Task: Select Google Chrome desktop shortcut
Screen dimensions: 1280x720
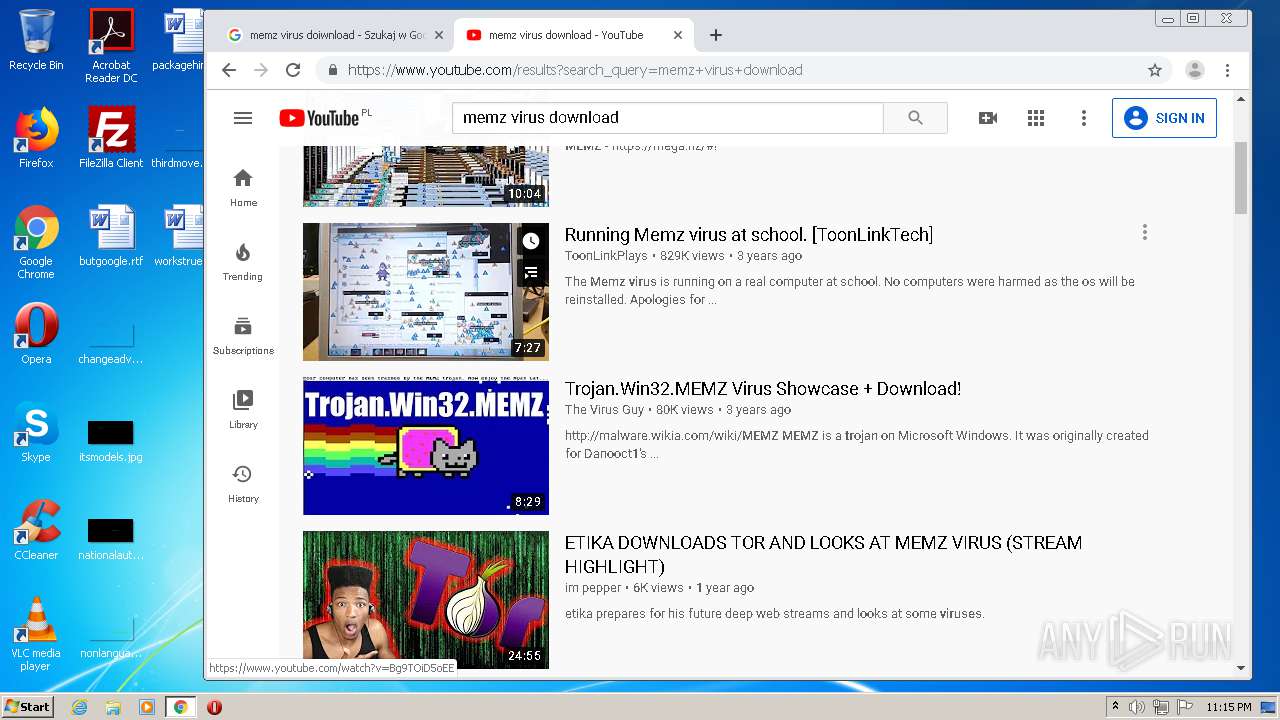Action: click(36, 242)
